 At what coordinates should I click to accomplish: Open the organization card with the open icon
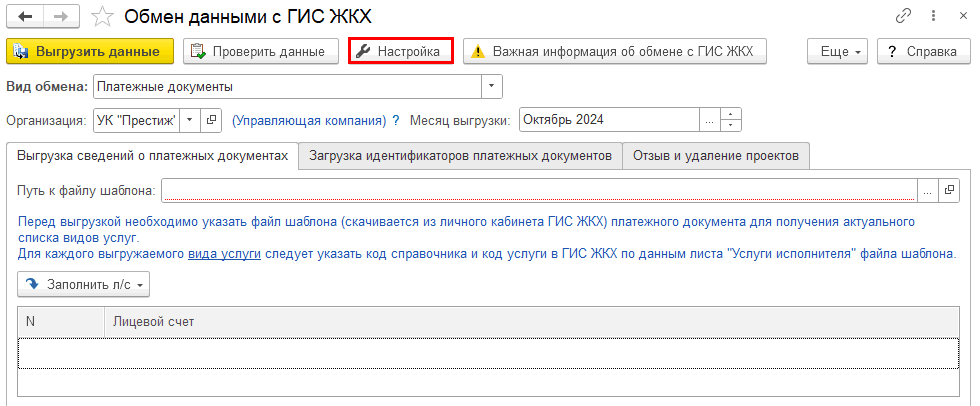click(x=211, y=120)
